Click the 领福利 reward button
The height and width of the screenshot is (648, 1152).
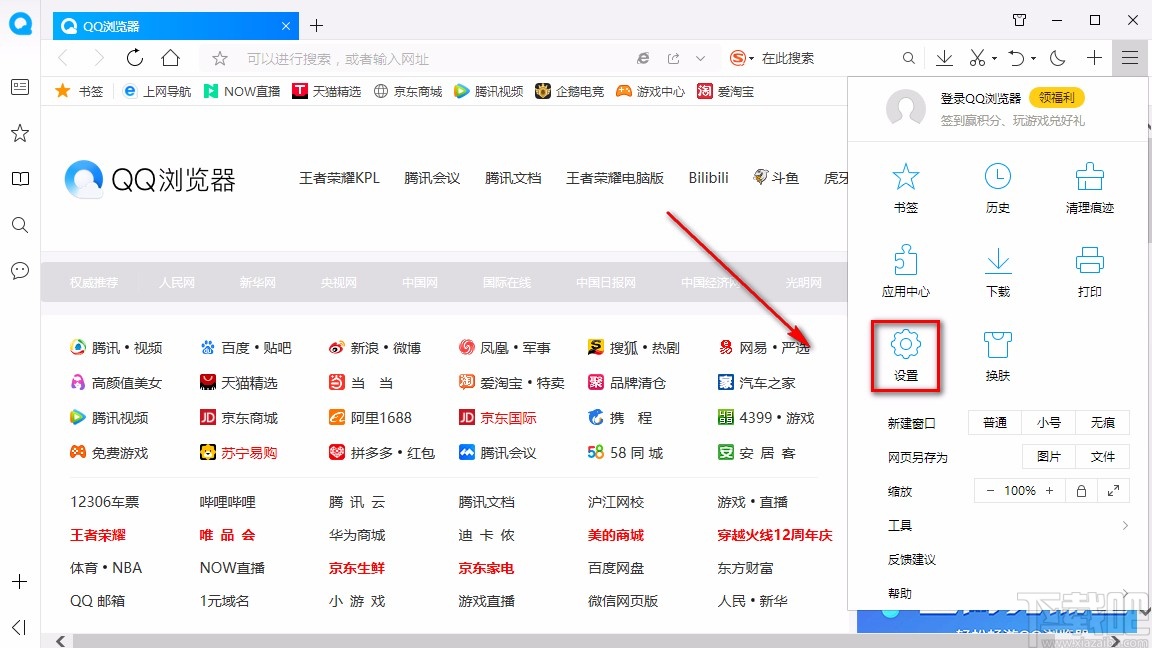click(1057, 97)
